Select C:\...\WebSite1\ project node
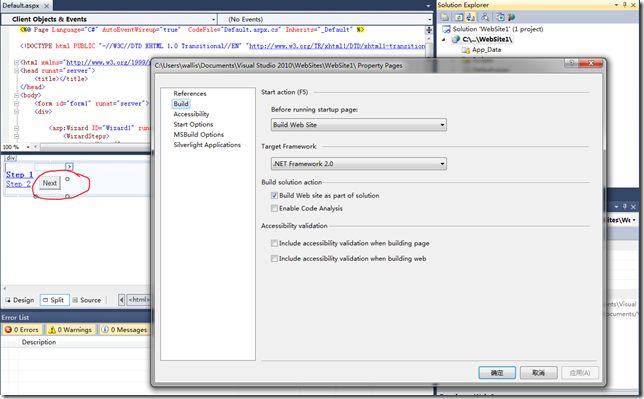 (482, 39)
